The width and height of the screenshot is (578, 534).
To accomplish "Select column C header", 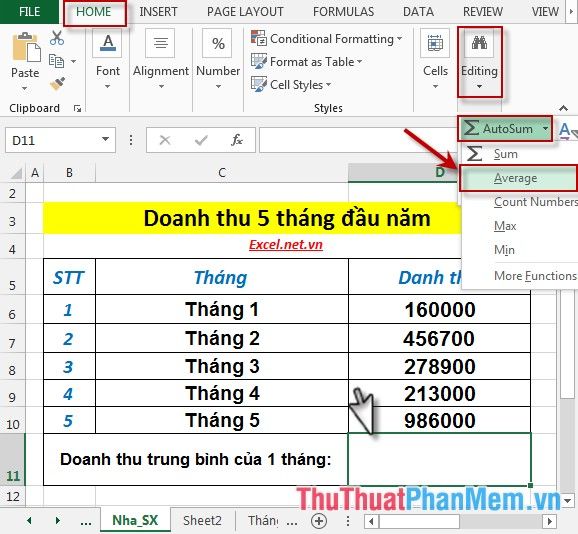I will pyautogui.click(x=222, y=173).
